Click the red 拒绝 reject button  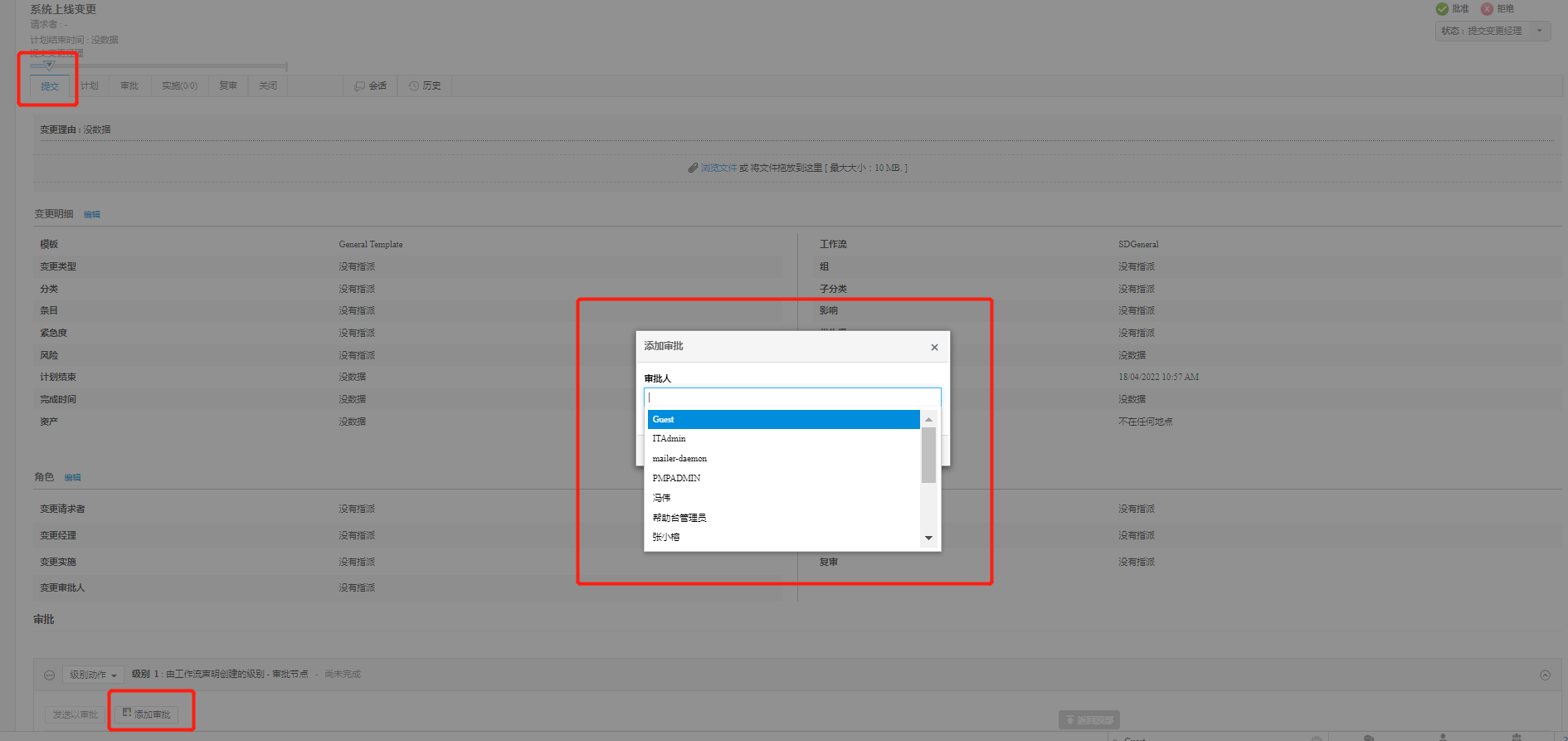[x=1498, y=9]
